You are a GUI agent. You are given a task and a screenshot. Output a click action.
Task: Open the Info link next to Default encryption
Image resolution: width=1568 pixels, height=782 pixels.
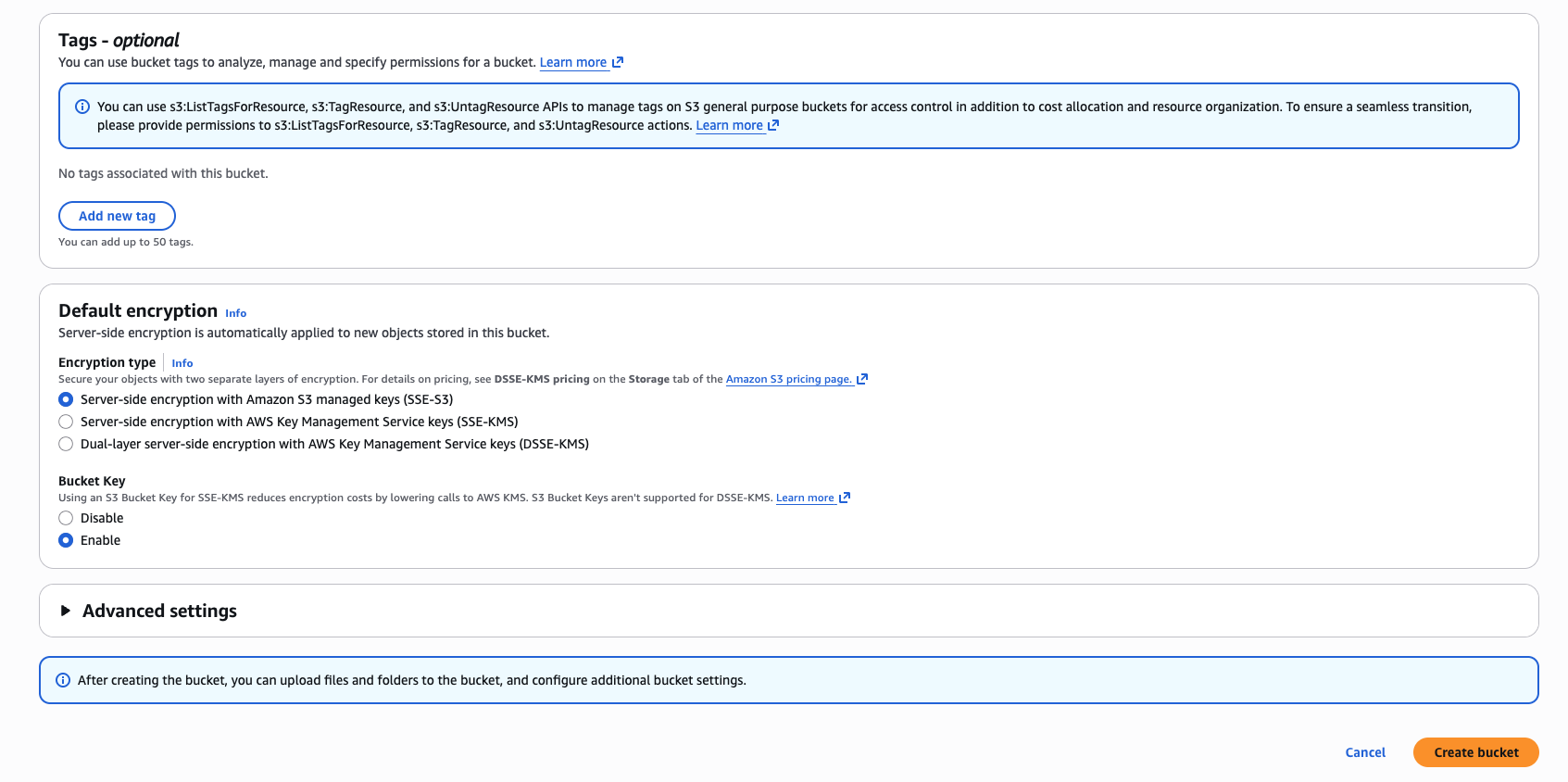[236, 313]
